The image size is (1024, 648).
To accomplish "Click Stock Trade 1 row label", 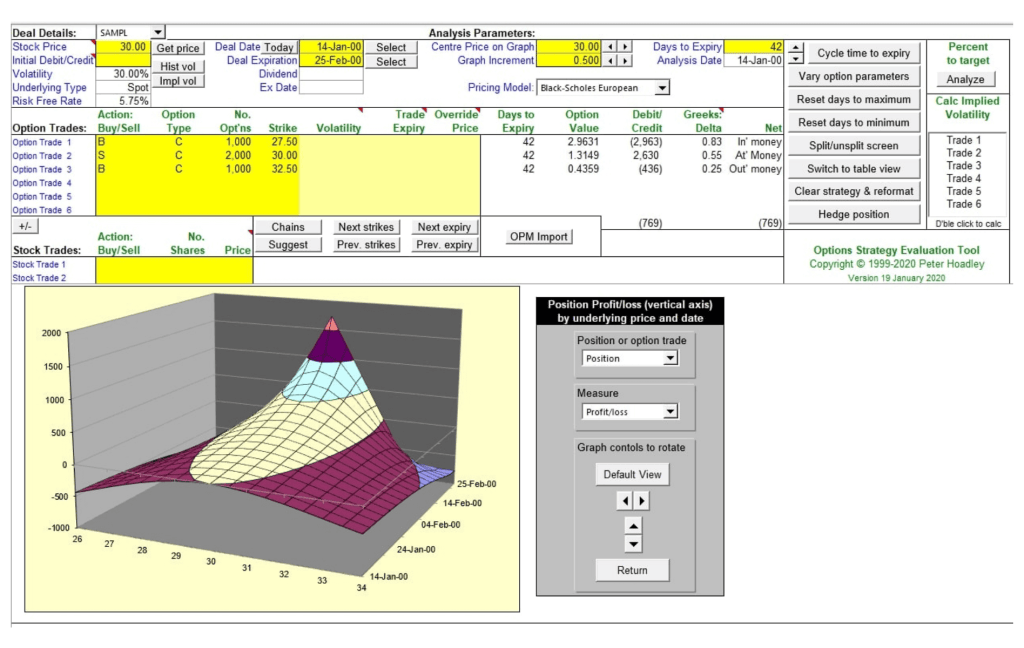I will [39, 265].
